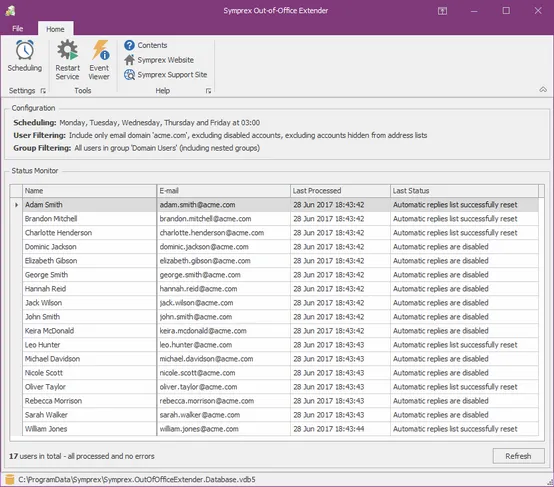
Task: Click the database path in status bar
Action: tap(137, 480)
